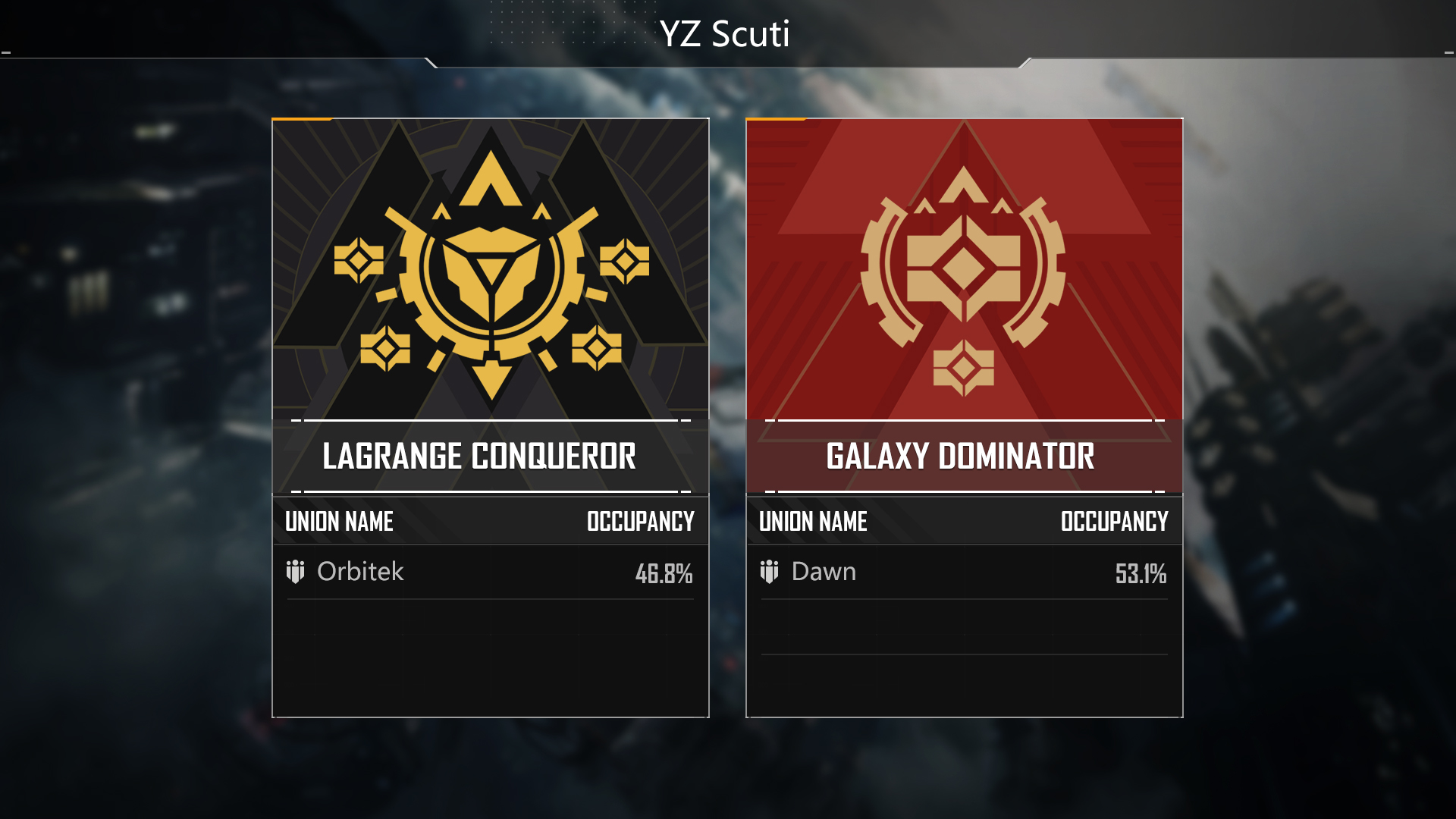Viewport: 1456px width, 819px height.
Task: Click the gold chevron atop Lagrange Conqueror crest
Action: [491, 179]
